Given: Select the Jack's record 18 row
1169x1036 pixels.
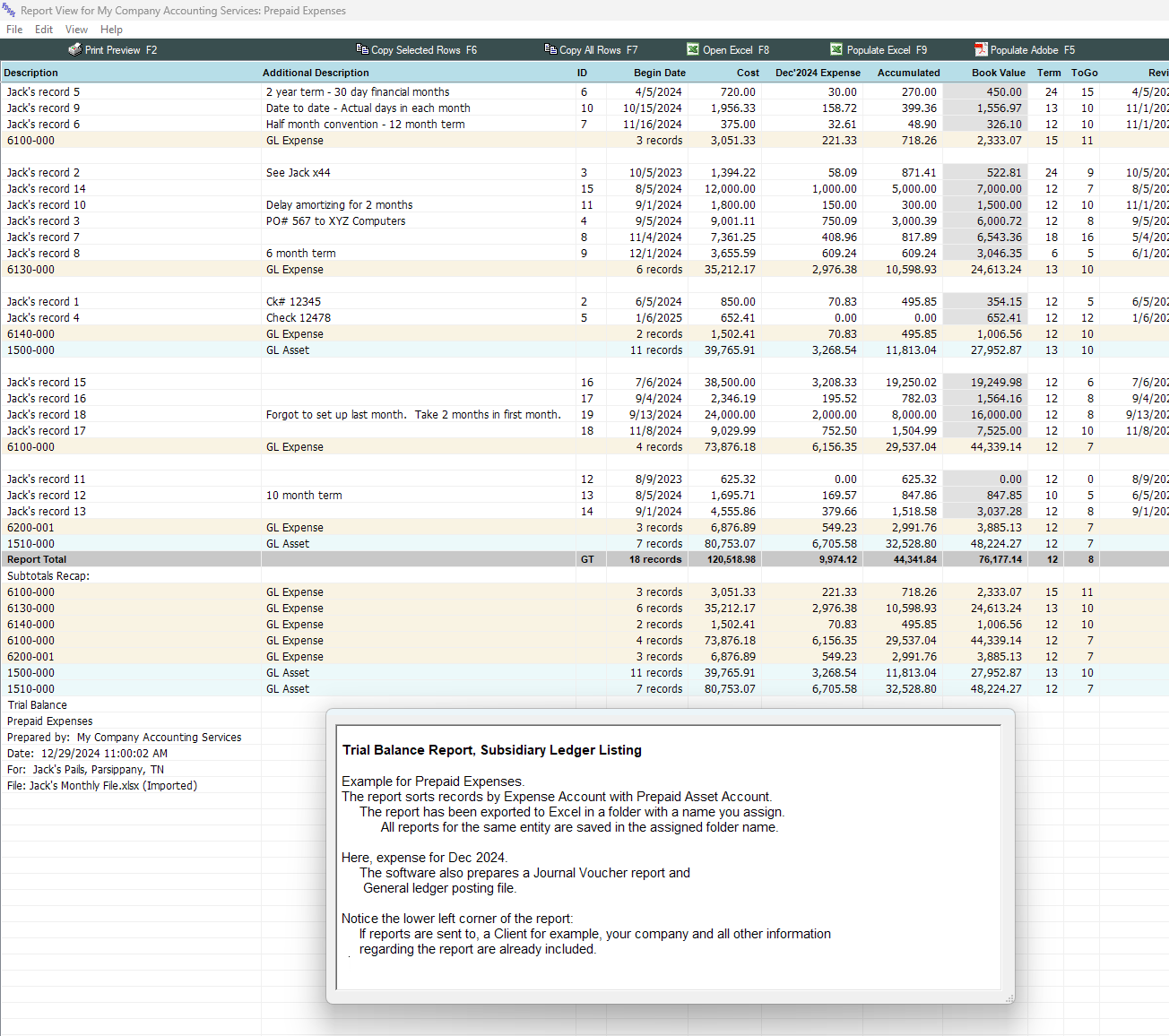Looking at the screenshot, I should click(x=584, y=414).
